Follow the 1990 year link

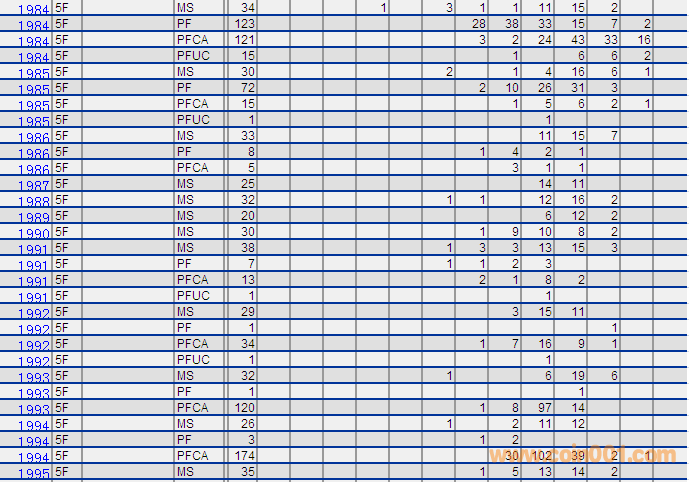pos(36,234)
